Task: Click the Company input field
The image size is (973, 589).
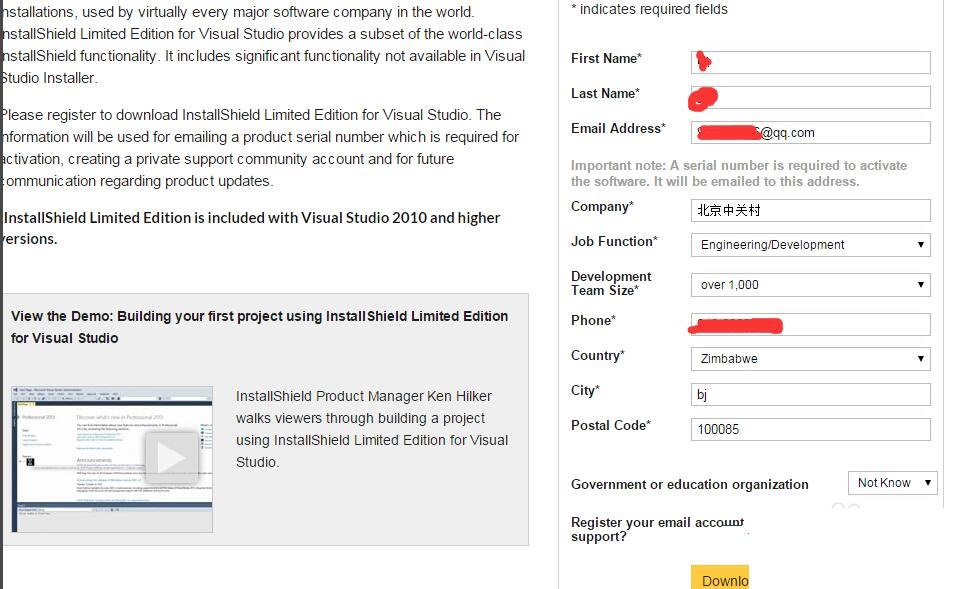Action: coord(810,210)
